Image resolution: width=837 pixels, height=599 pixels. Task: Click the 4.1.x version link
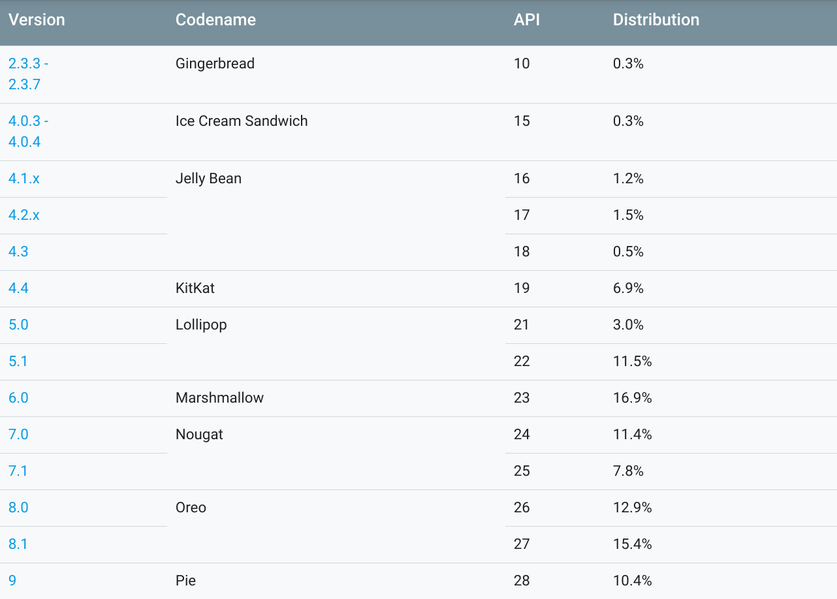24,179
